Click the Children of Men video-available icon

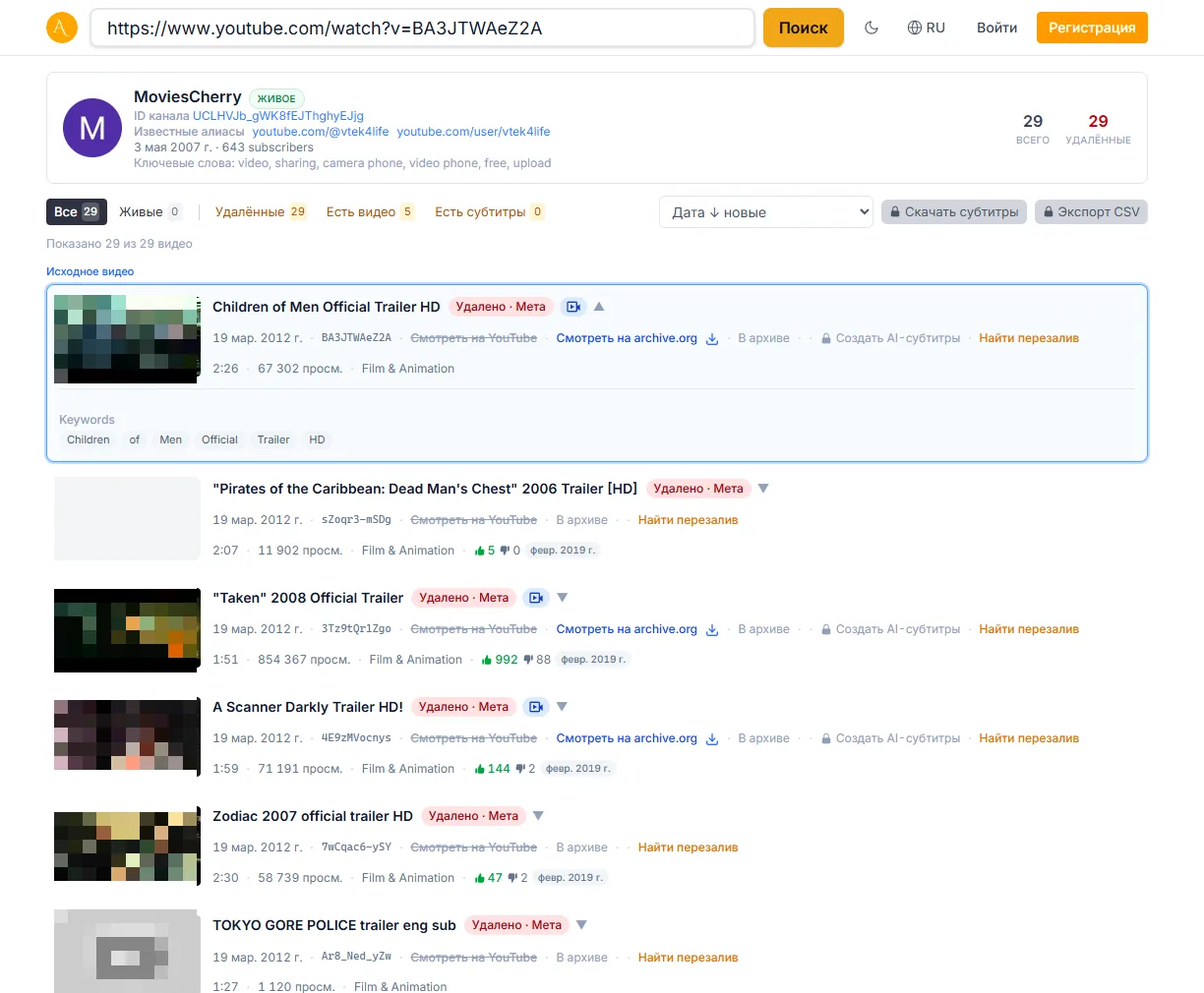(x=573, y=307)
